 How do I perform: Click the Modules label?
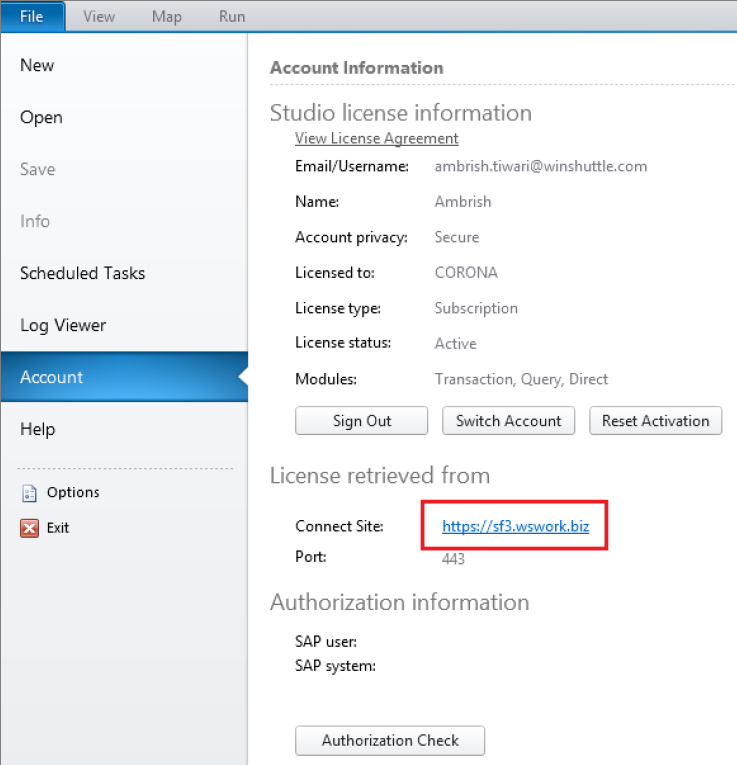click(x=326, y=379)
